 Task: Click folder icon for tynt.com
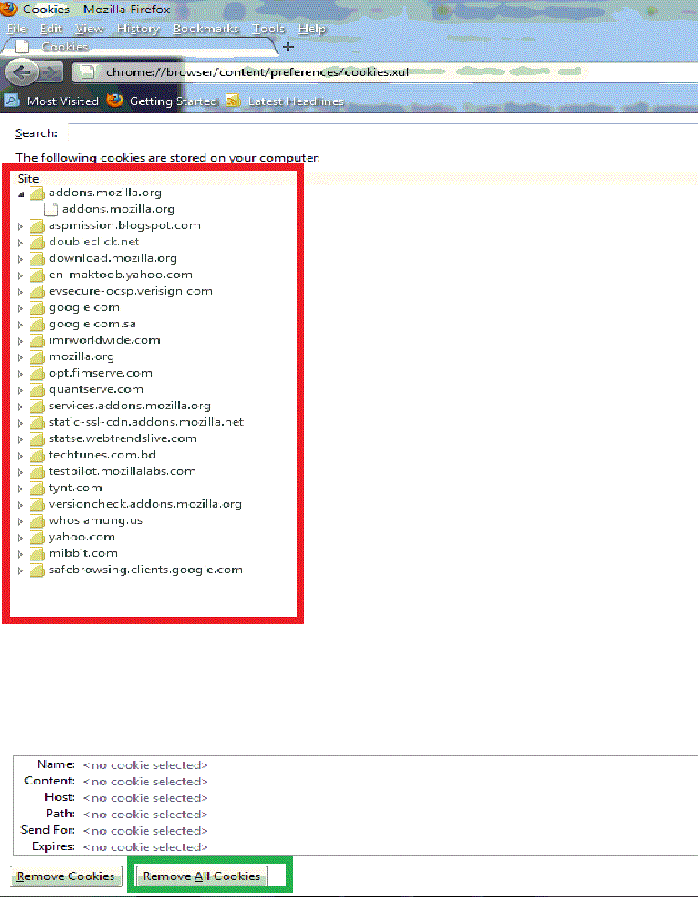click(37, 488)
